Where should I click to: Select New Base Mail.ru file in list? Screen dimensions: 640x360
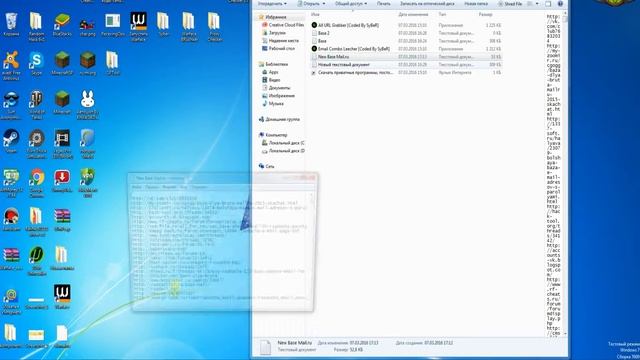pyautogui.click(x=407, y=57)
